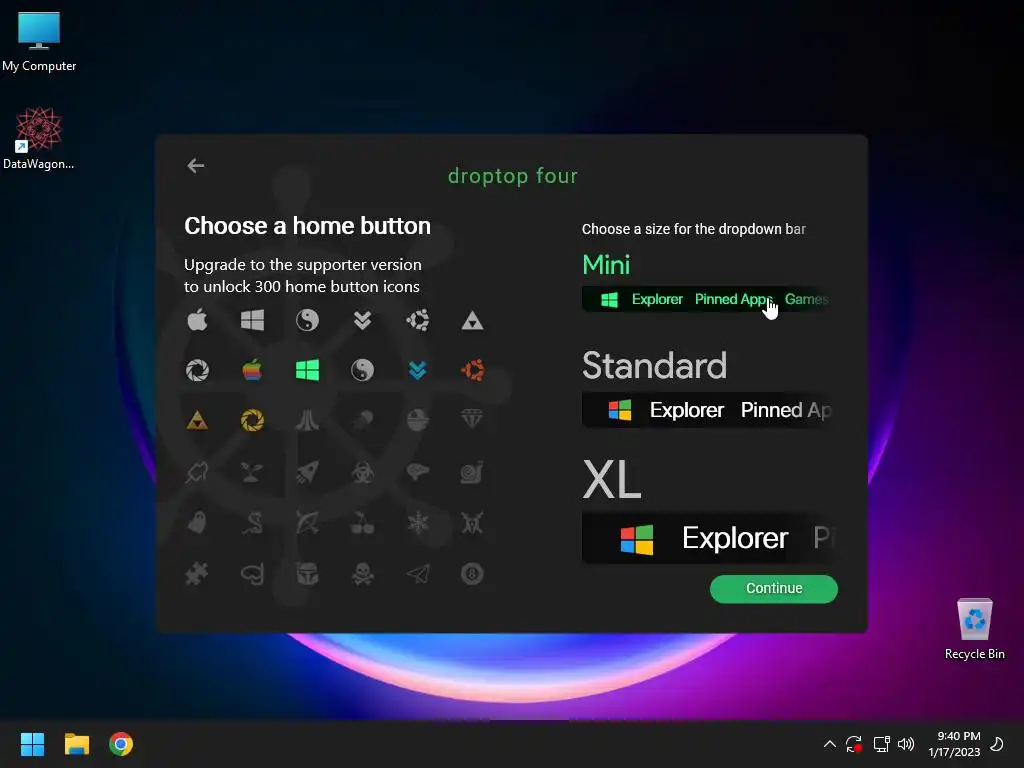Select the gray Apple logo home button

[197, 320]
